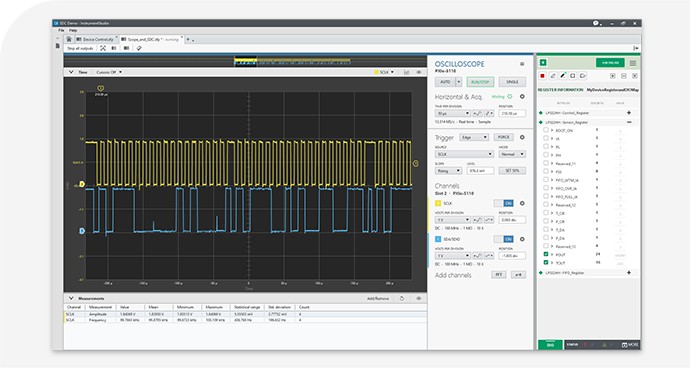Switch to Scope_and_SDC tab

pyautogui.click(x=150, y=39)
